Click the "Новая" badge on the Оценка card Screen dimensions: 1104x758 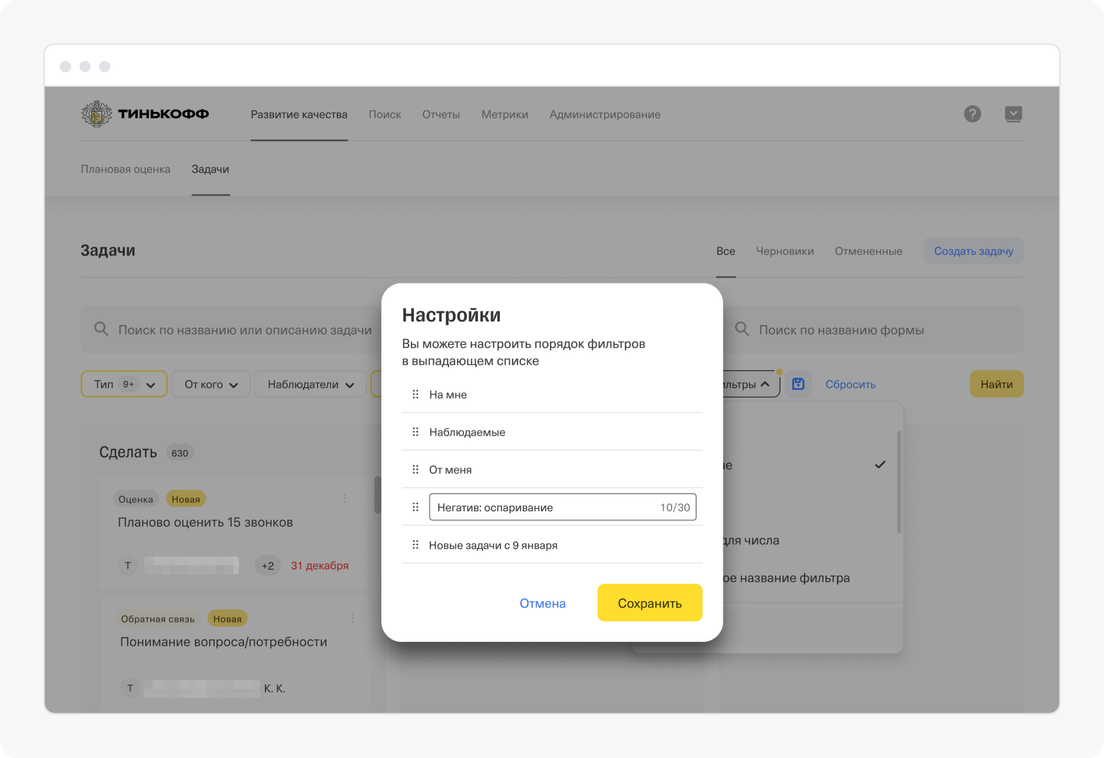(x=185, y=499)
